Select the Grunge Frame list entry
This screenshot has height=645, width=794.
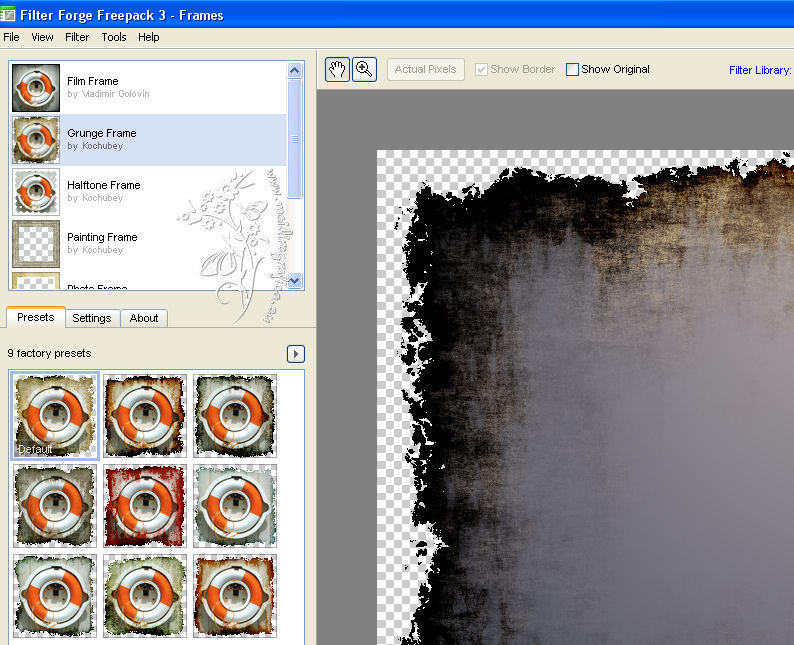(x=148, y=140)
